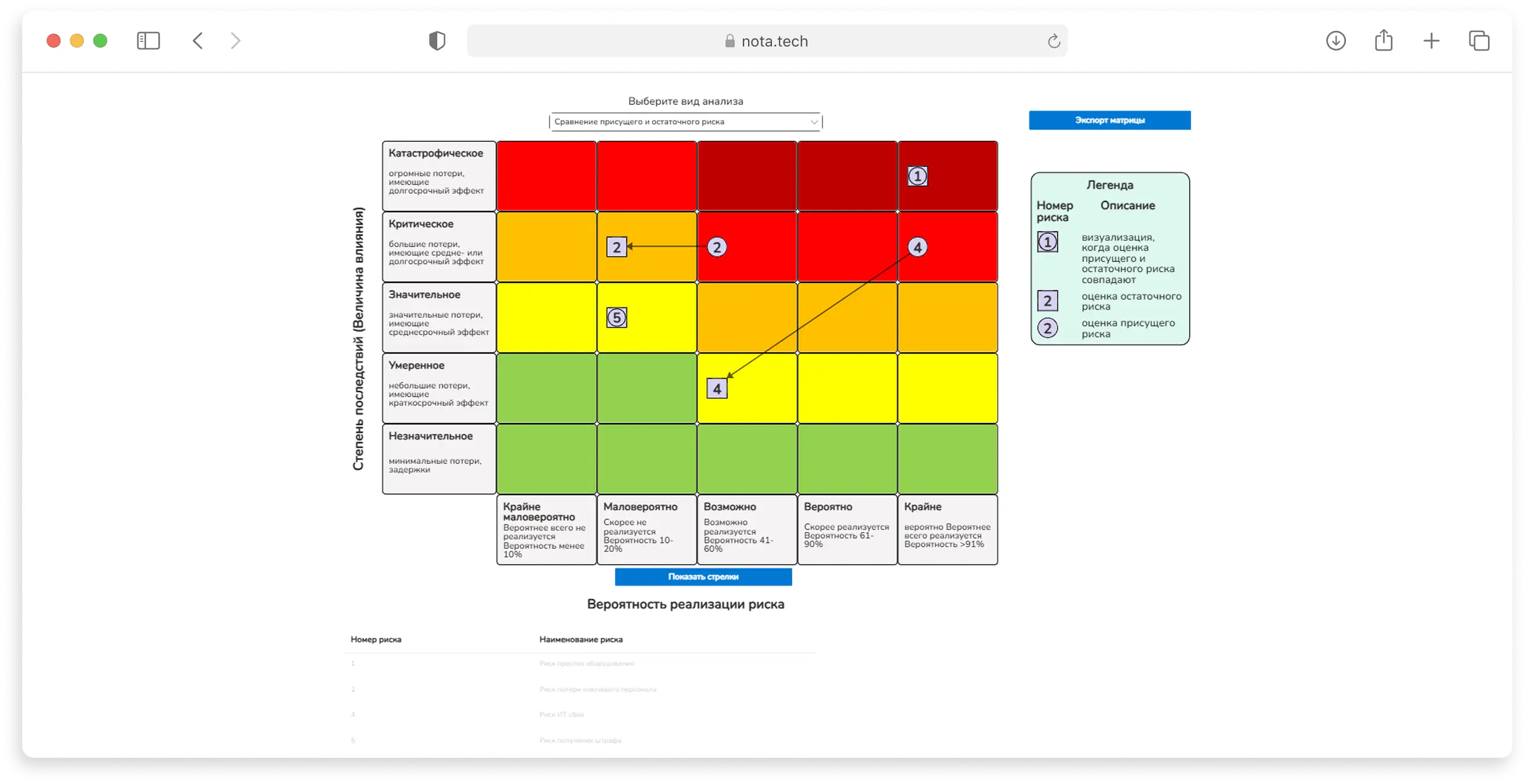Image resolution: width=1527 pixels, height=784 pixels.
Task: Click legend text 'оценка присущего риска'
Action: [1128, 328]
